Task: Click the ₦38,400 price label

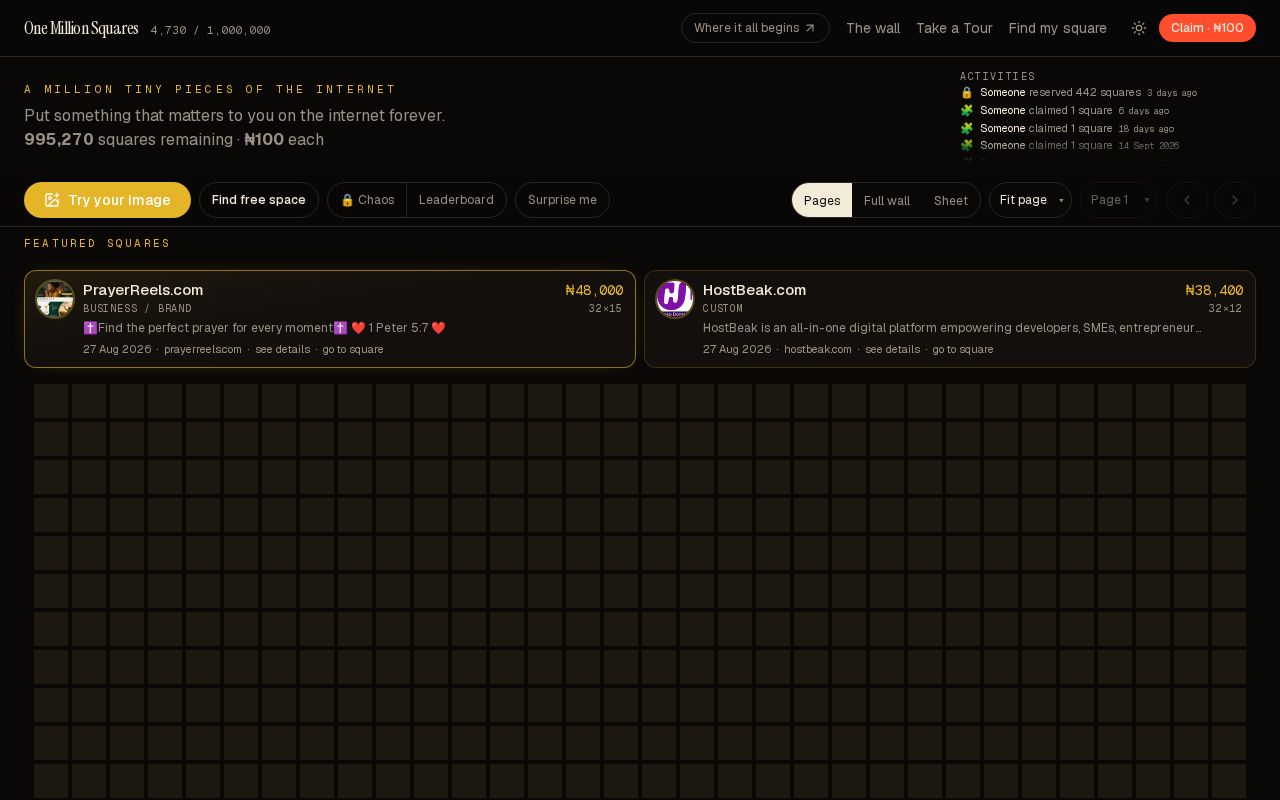Action: tap(1214, 290)
